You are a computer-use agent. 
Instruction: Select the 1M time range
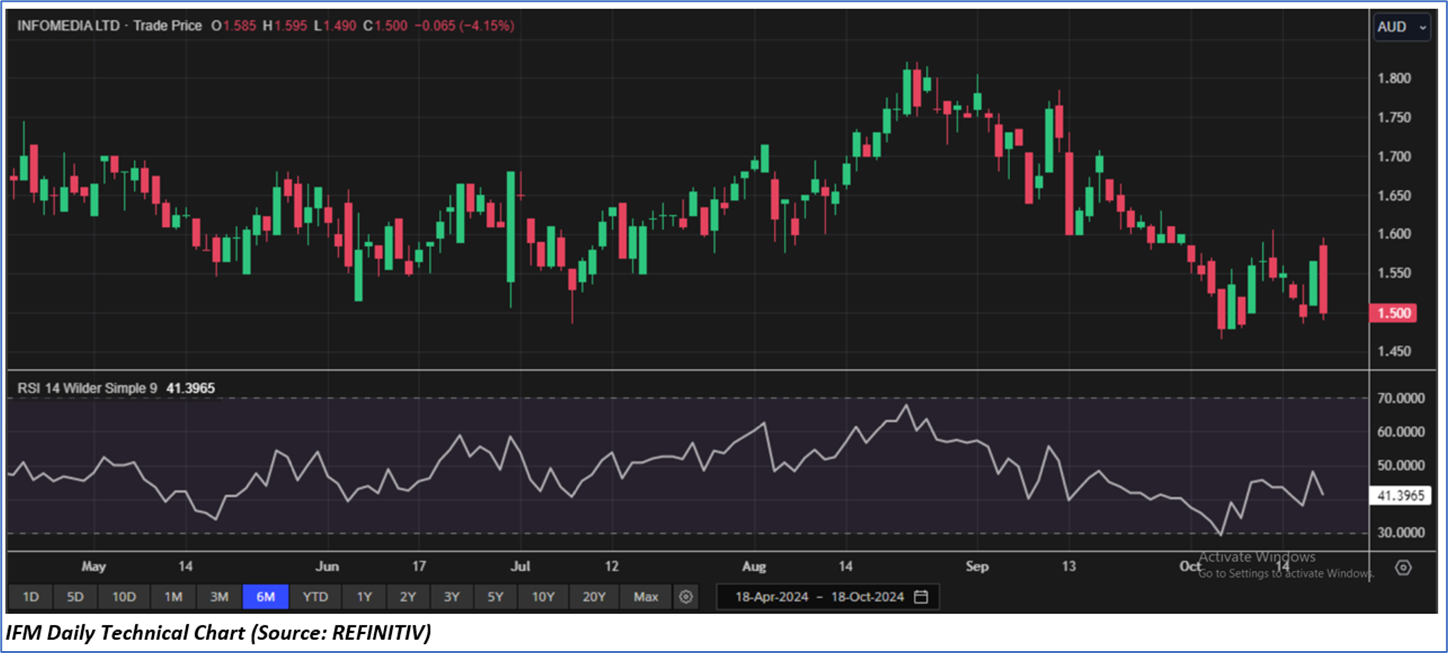tap(173, 597)
